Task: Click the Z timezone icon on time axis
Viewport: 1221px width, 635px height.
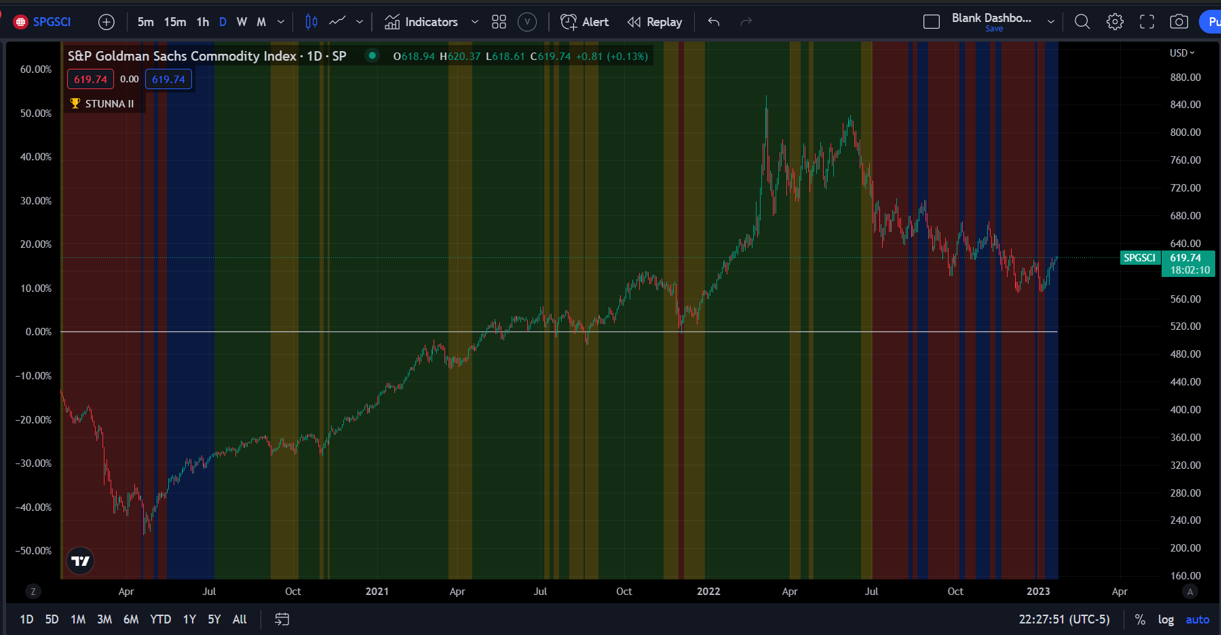Action: [x=34, y=592]
